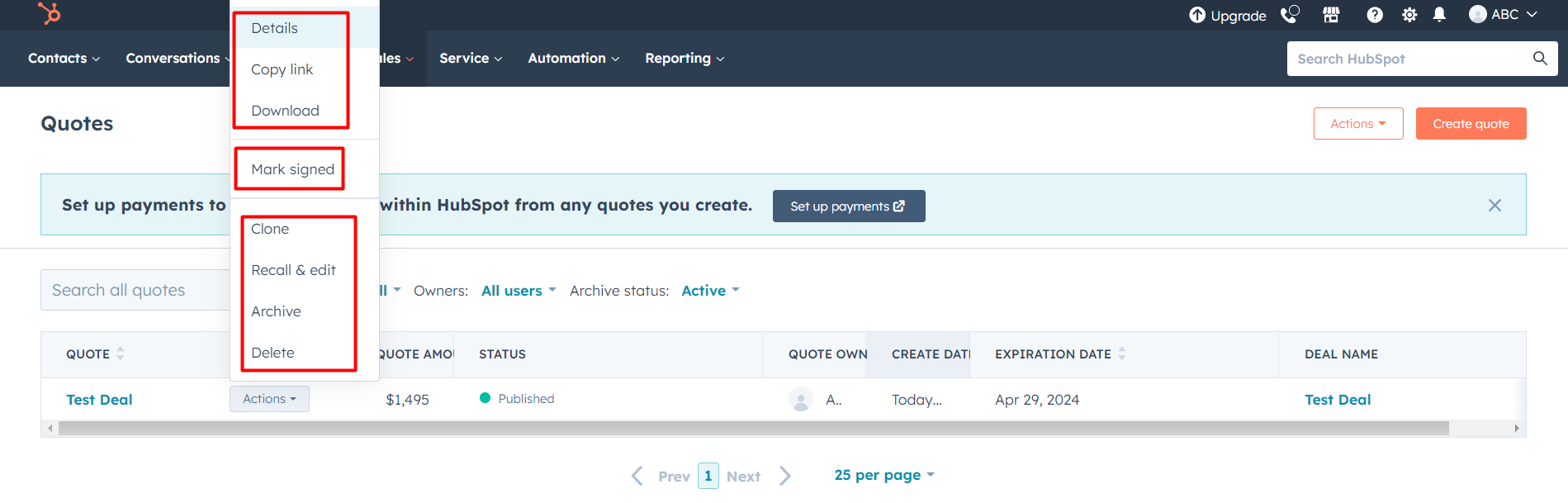Image resolution: width=1568 pixels, height=503 pixels.
Task: Select Clone from the actions menu
Action: click(305, 229)
